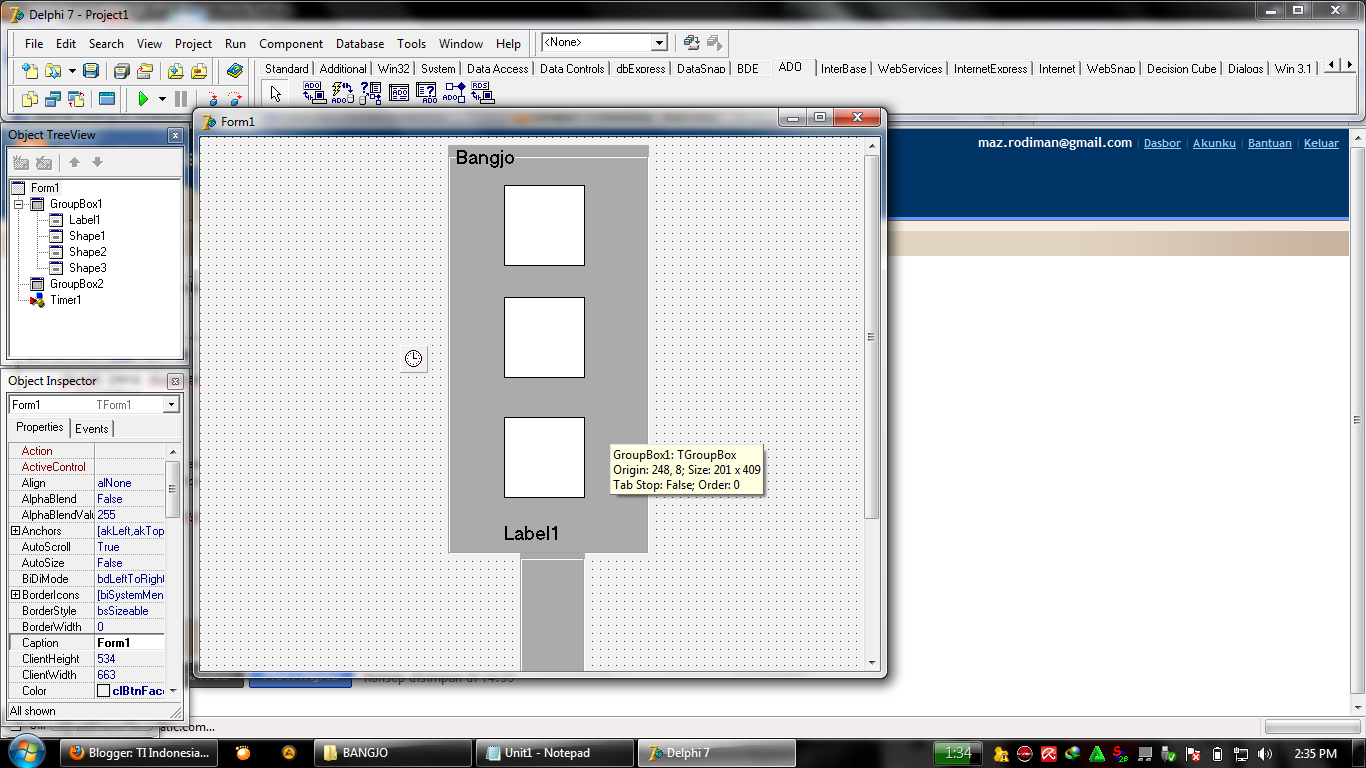
Task: Click Add file to project icon
Action: coord(176,71)
